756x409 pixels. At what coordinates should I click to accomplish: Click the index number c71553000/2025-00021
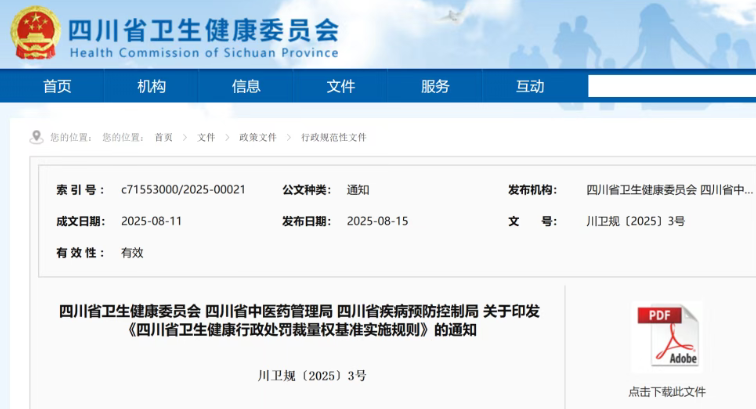(x=183, y=189)
